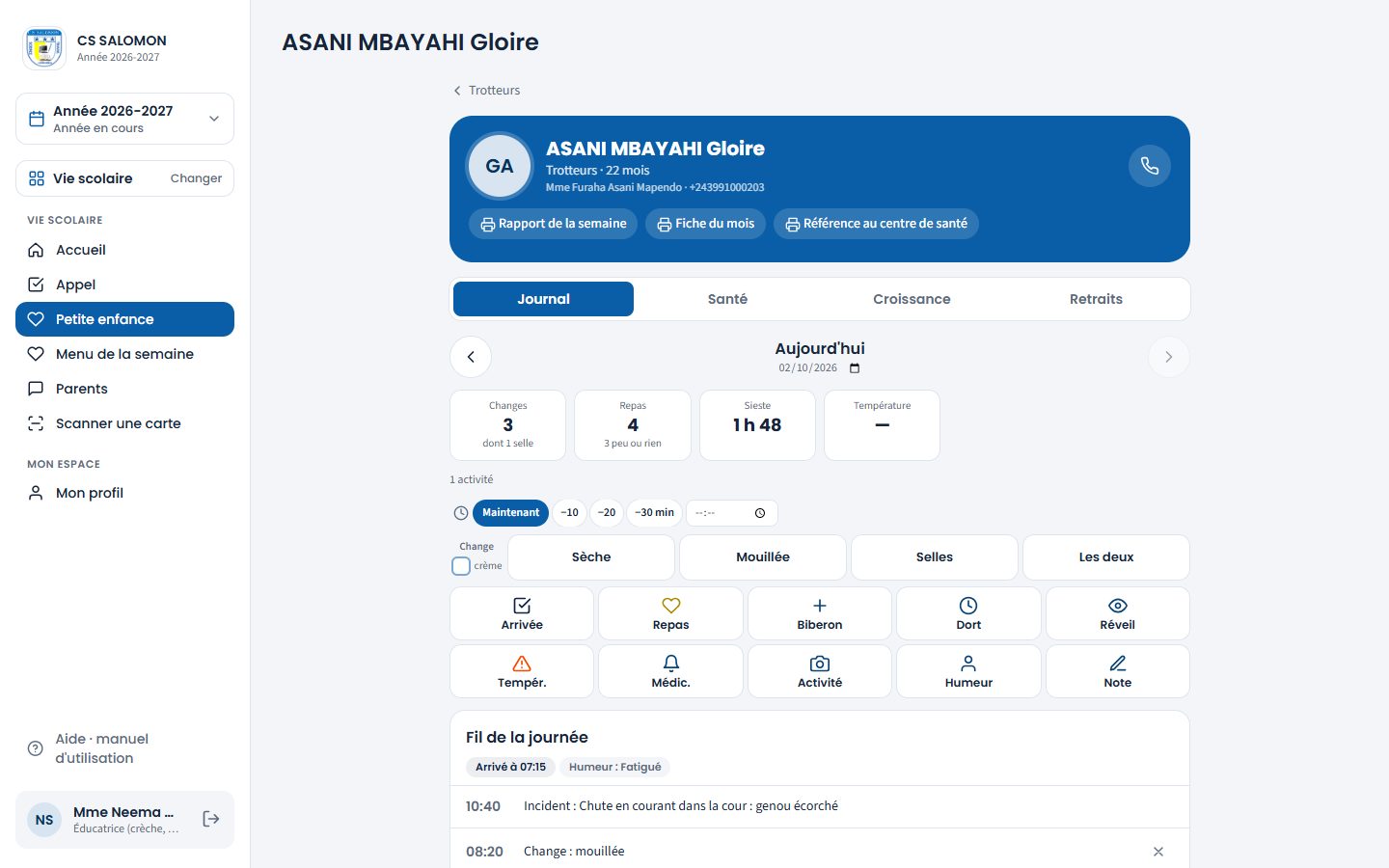The image size is (1389, 868).
Task: Select Mouillée diaper change
Action: click(763, 557)
